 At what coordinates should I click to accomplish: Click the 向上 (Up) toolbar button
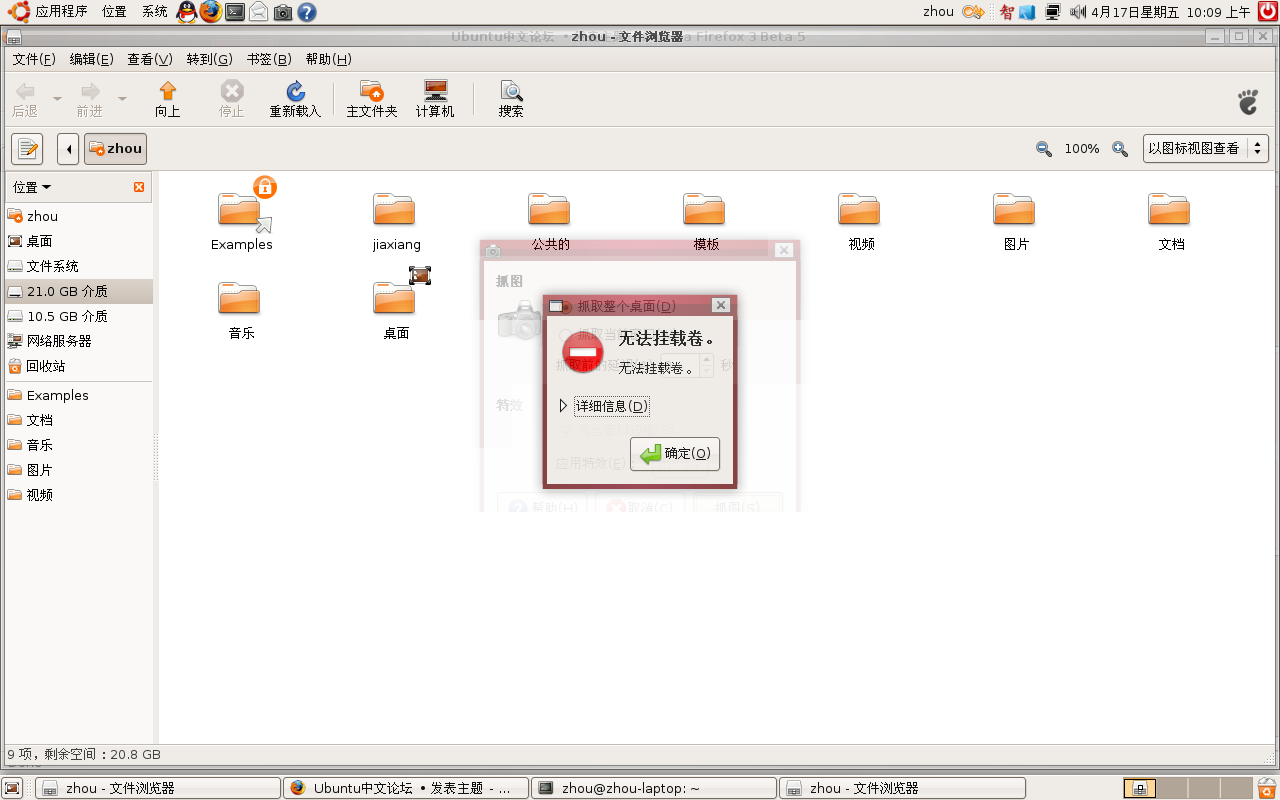click(x=168, y=100)
